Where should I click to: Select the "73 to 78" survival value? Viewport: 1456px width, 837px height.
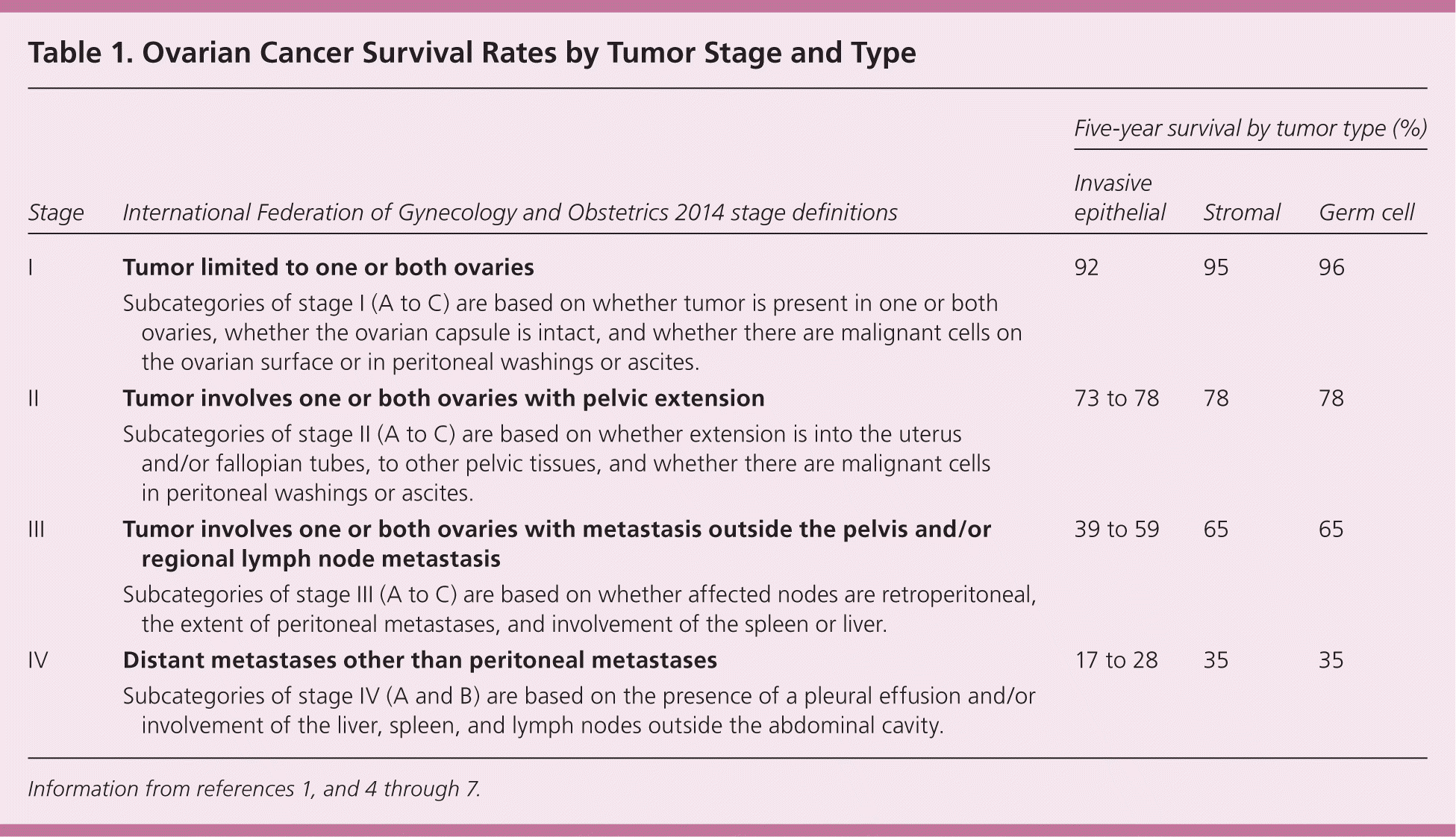[x=1116, y=399]
